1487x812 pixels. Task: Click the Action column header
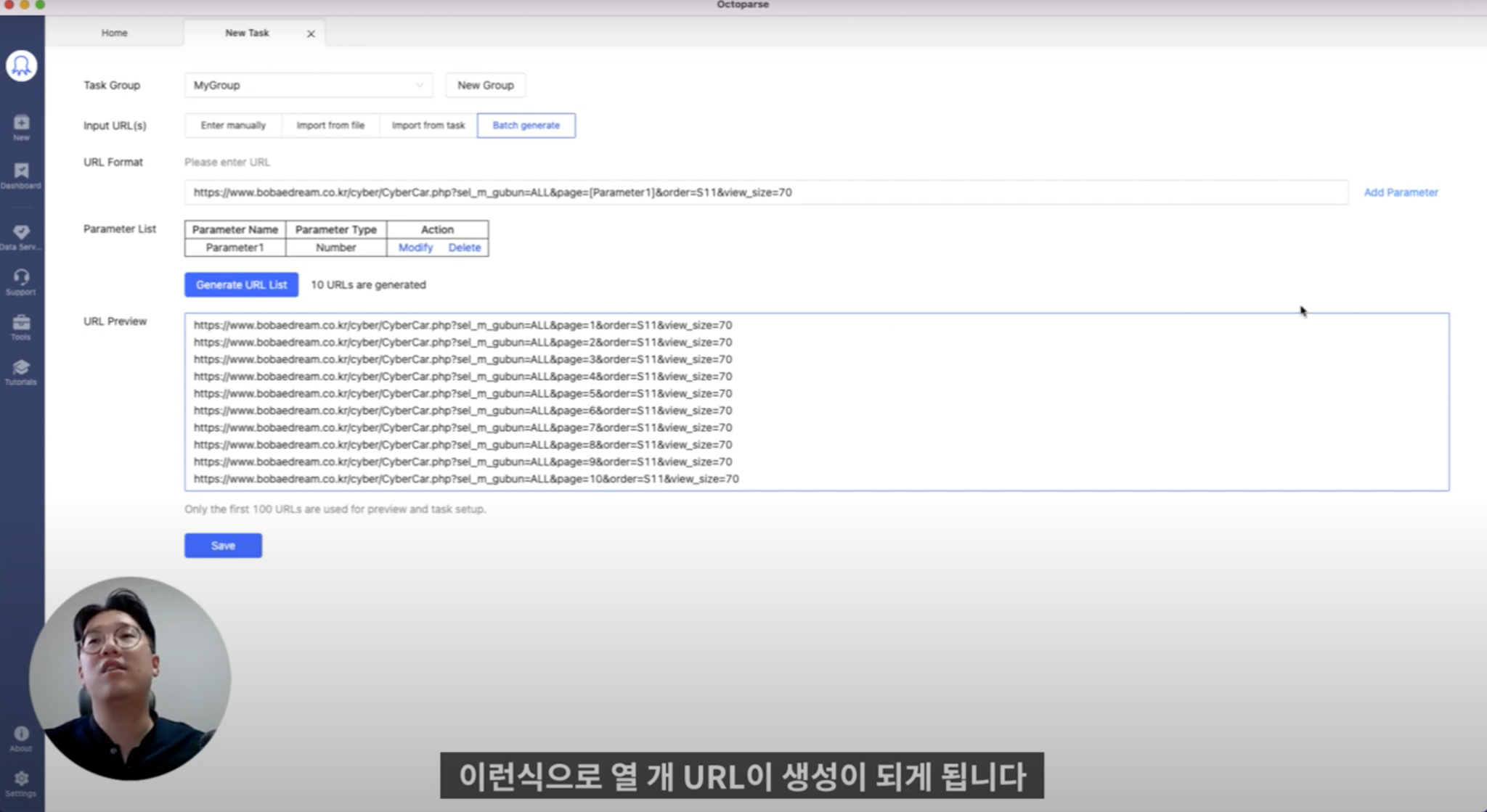pos(437,229)
